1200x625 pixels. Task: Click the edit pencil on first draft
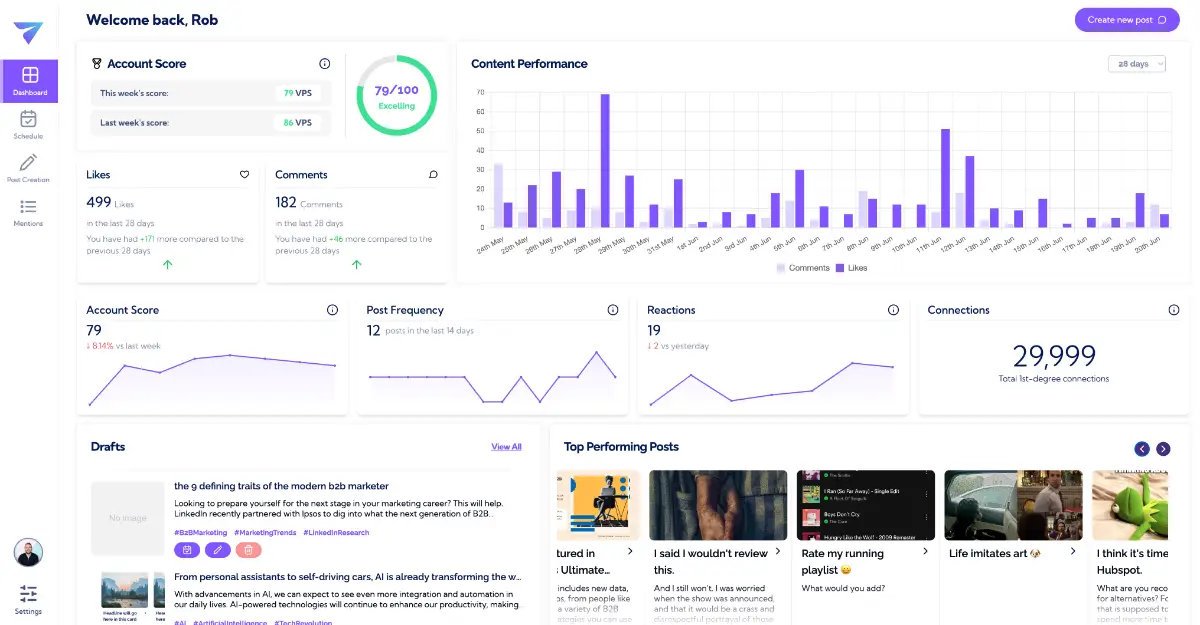[x=217, y=550]
